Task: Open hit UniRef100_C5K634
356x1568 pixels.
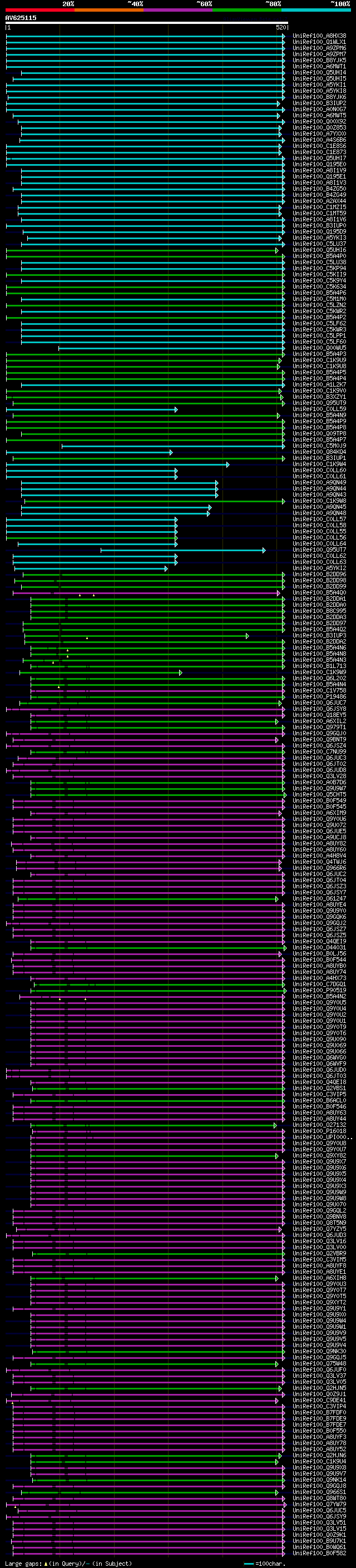Action: coord(319,286)
